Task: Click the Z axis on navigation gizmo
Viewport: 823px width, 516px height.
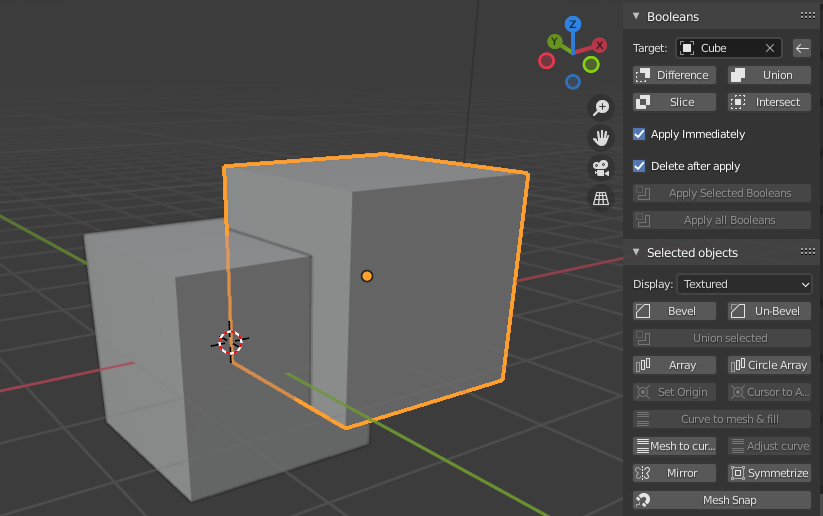Action: (x=573, y=24)
